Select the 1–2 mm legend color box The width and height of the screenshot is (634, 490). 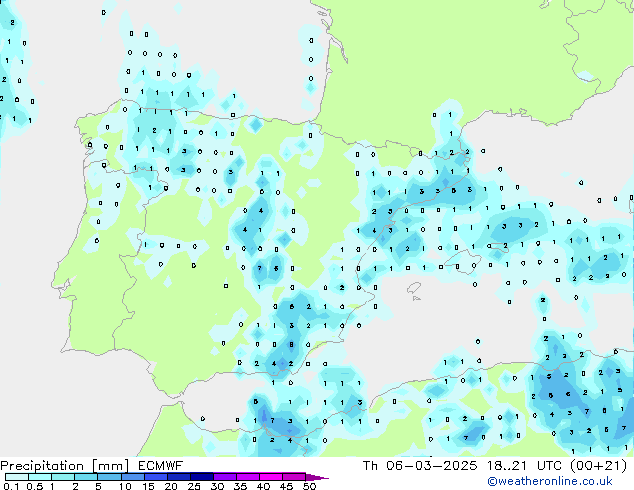(63, 477)
